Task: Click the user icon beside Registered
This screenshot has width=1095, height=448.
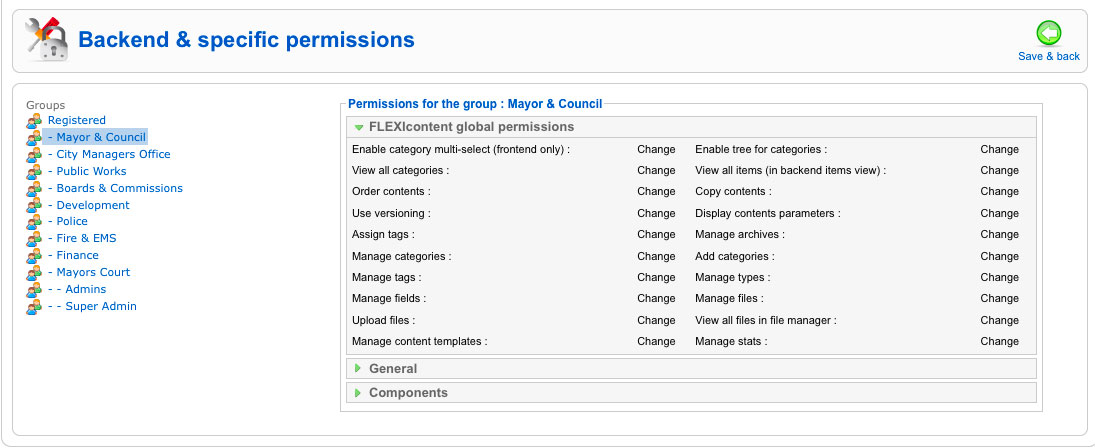Action: click(34, 121)
